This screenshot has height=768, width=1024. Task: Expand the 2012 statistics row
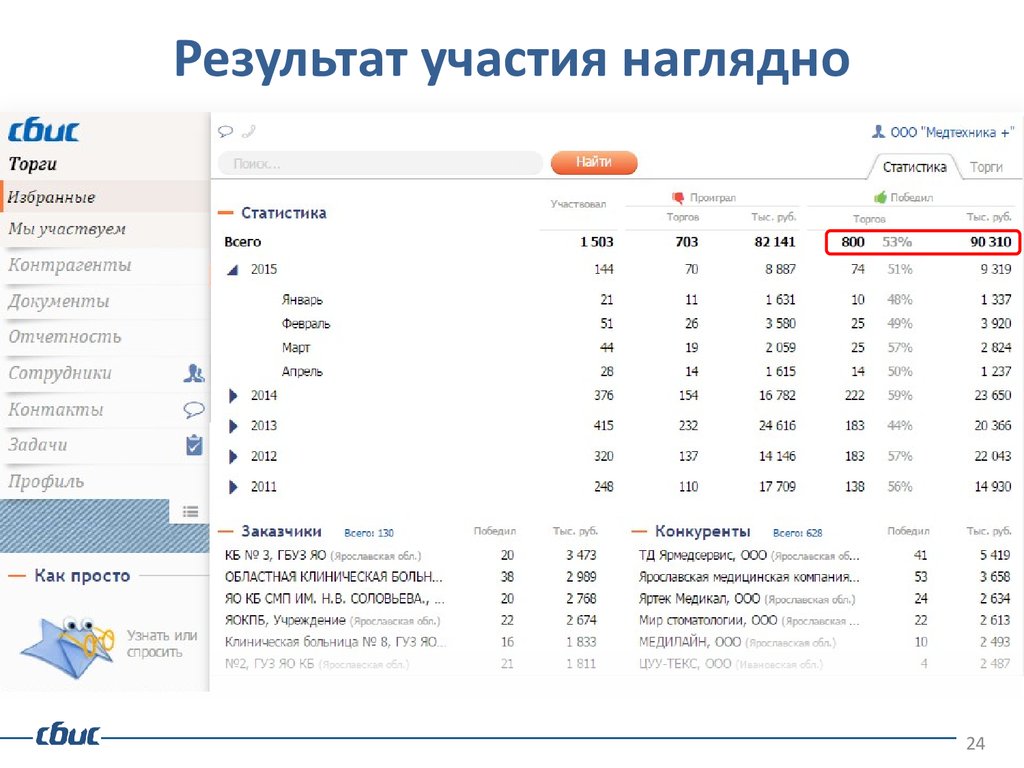tap(233, 457)
